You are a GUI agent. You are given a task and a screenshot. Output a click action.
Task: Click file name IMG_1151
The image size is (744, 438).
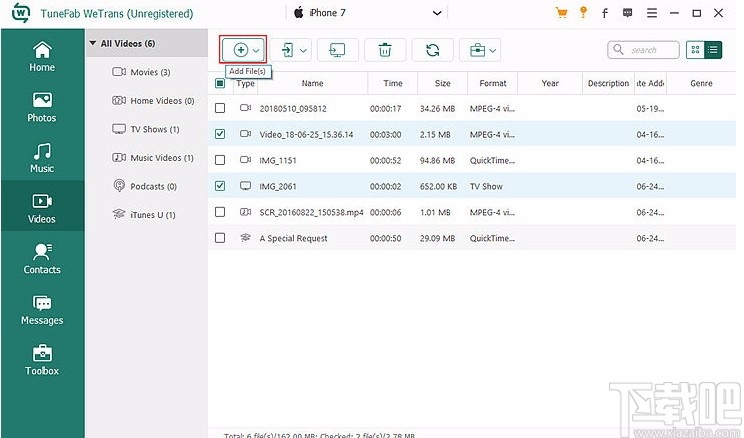278,160
